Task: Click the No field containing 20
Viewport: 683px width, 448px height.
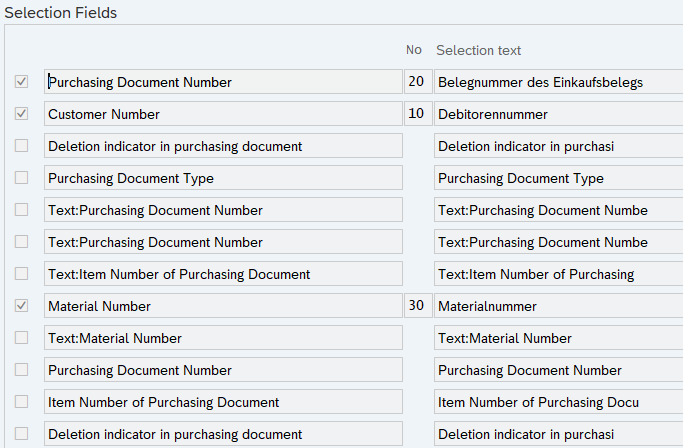Action: click(416, 82)
